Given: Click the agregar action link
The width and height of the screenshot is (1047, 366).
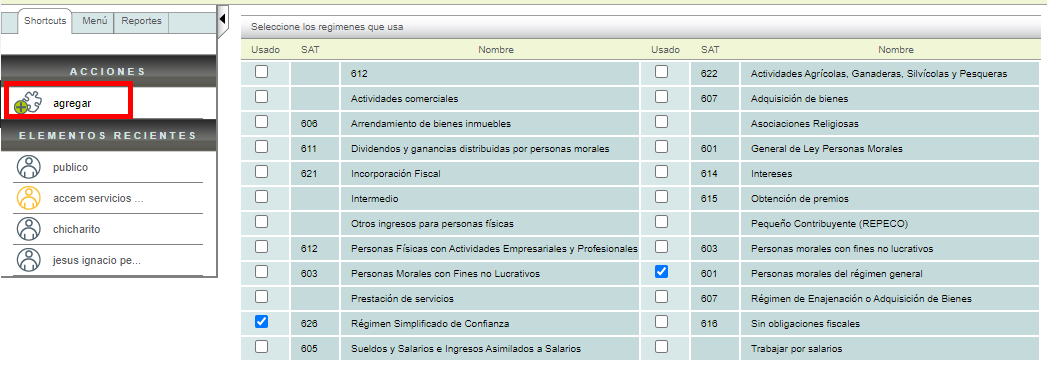Looking at the screenshot, I should click(x=72, y=104).
